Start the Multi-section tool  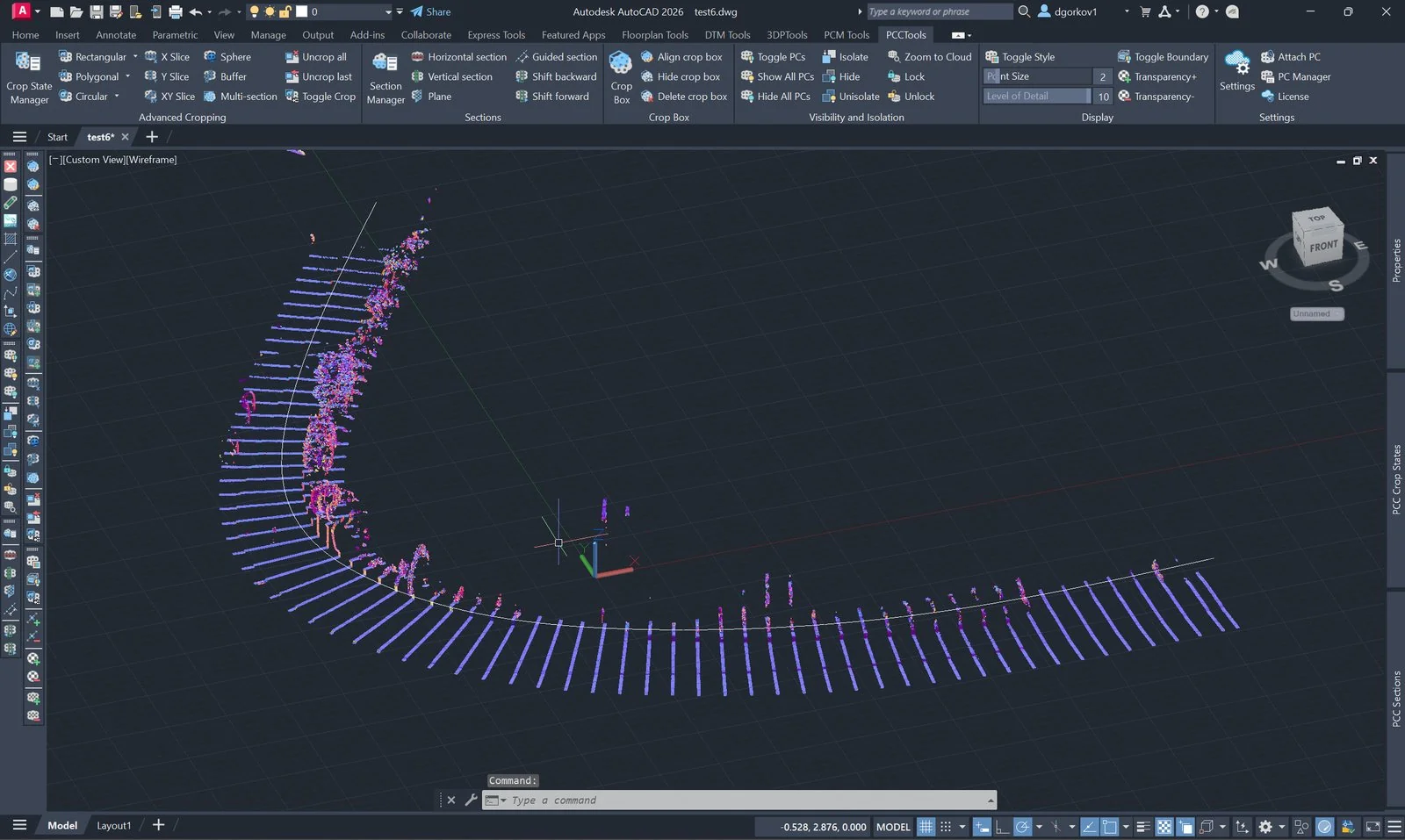pyautogui.click(x=241, y=97)
